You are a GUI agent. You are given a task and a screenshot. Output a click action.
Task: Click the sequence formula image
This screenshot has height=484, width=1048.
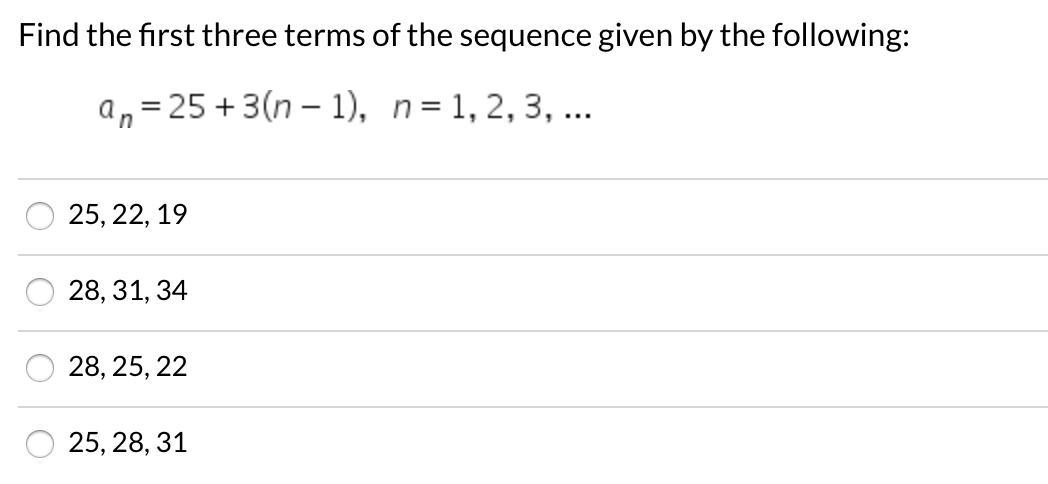(x=344, y=110)
